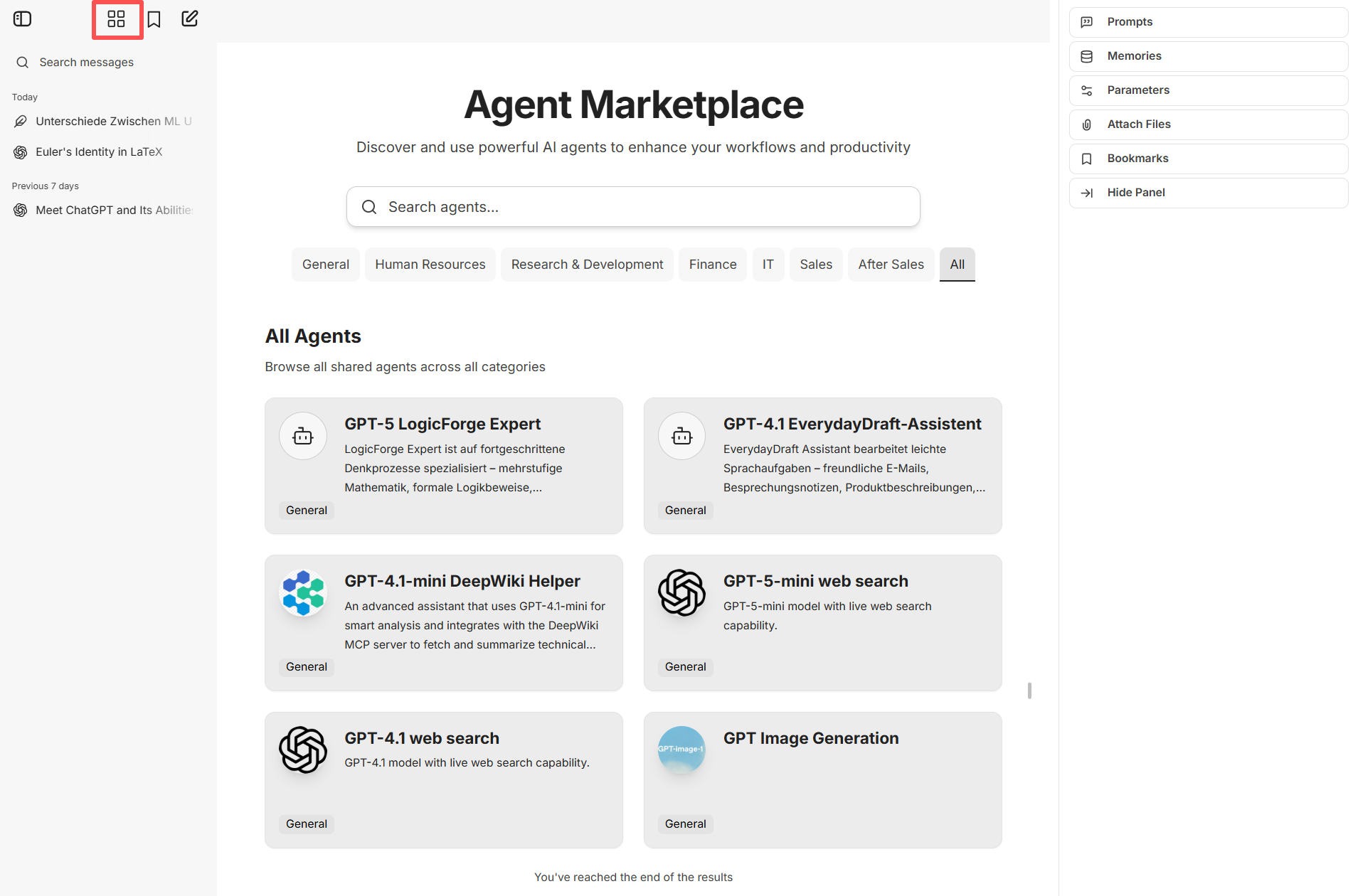Select the After Sales tab

[891, 265]
